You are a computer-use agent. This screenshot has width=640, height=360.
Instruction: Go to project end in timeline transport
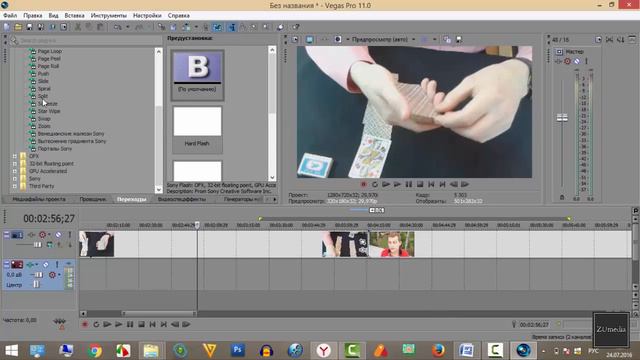tap(164, 324)
